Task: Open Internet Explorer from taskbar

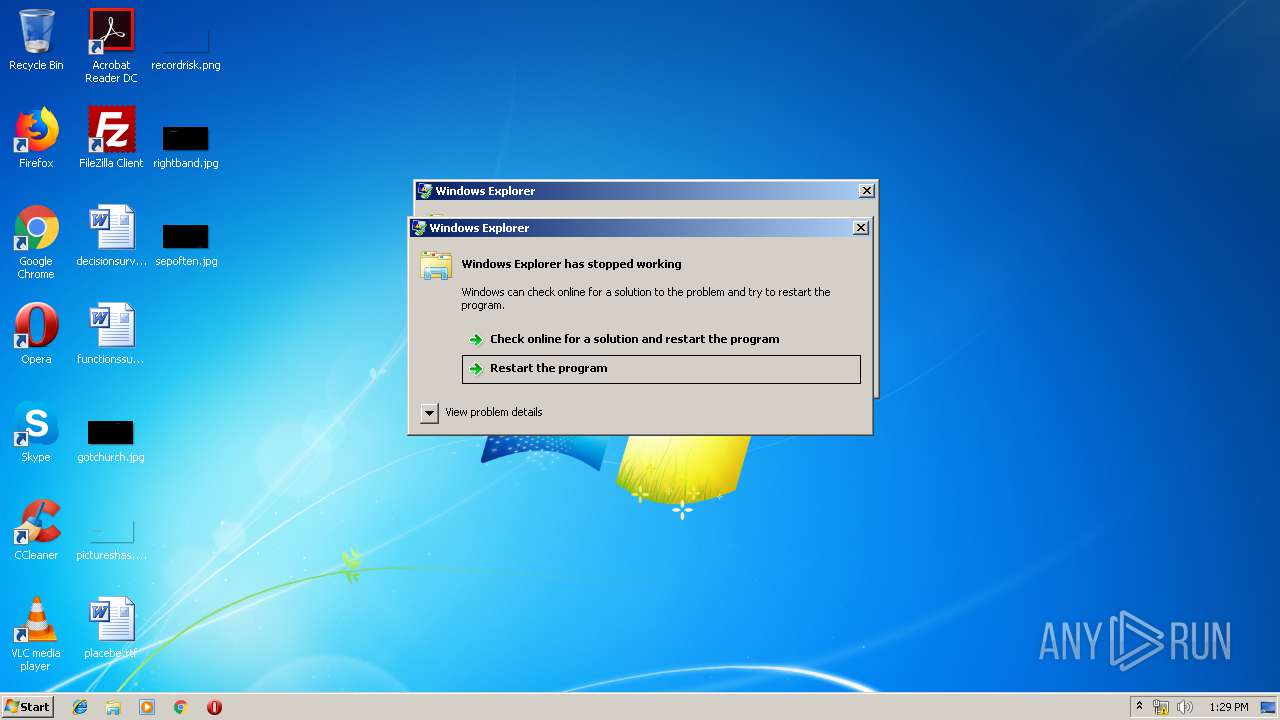Action: (80, 707)
